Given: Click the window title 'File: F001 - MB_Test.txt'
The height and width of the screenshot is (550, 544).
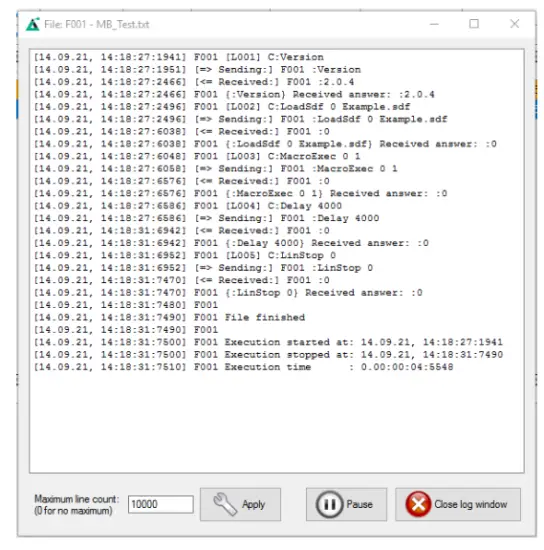Looking at the screenshot, I should pyautogui.click(x=96, y=24).
